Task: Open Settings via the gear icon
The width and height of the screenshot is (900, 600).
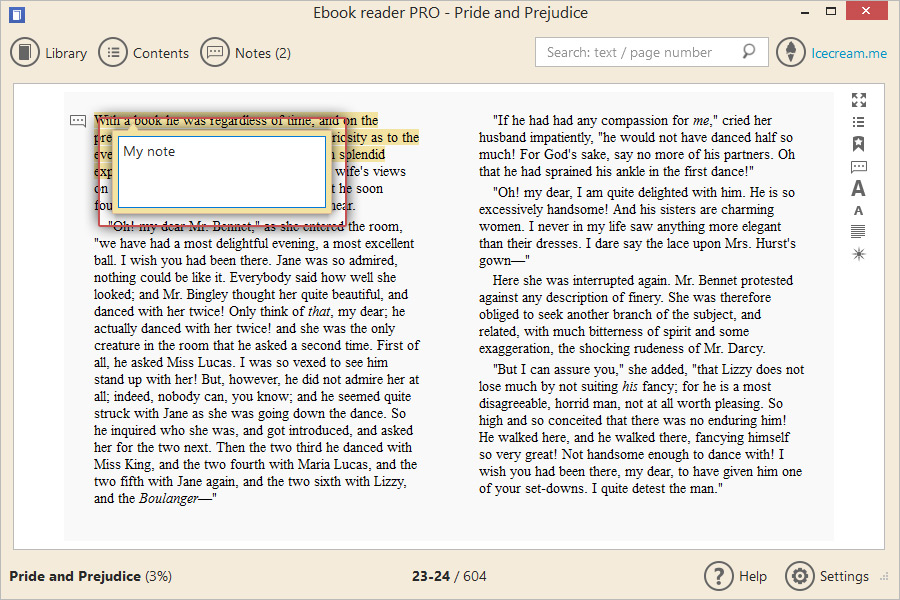Action: (800, 576)
